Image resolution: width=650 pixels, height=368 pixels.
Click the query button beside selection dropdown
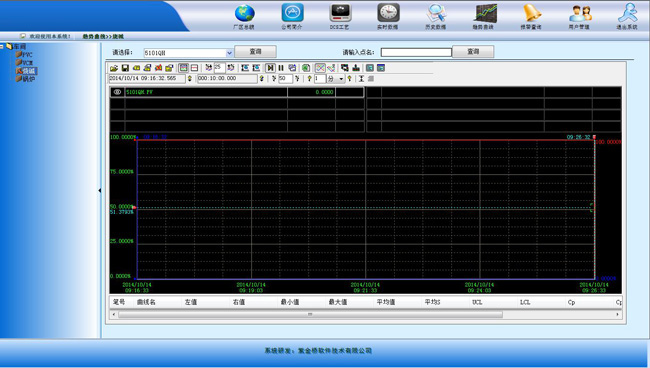(x=255, y=51)
